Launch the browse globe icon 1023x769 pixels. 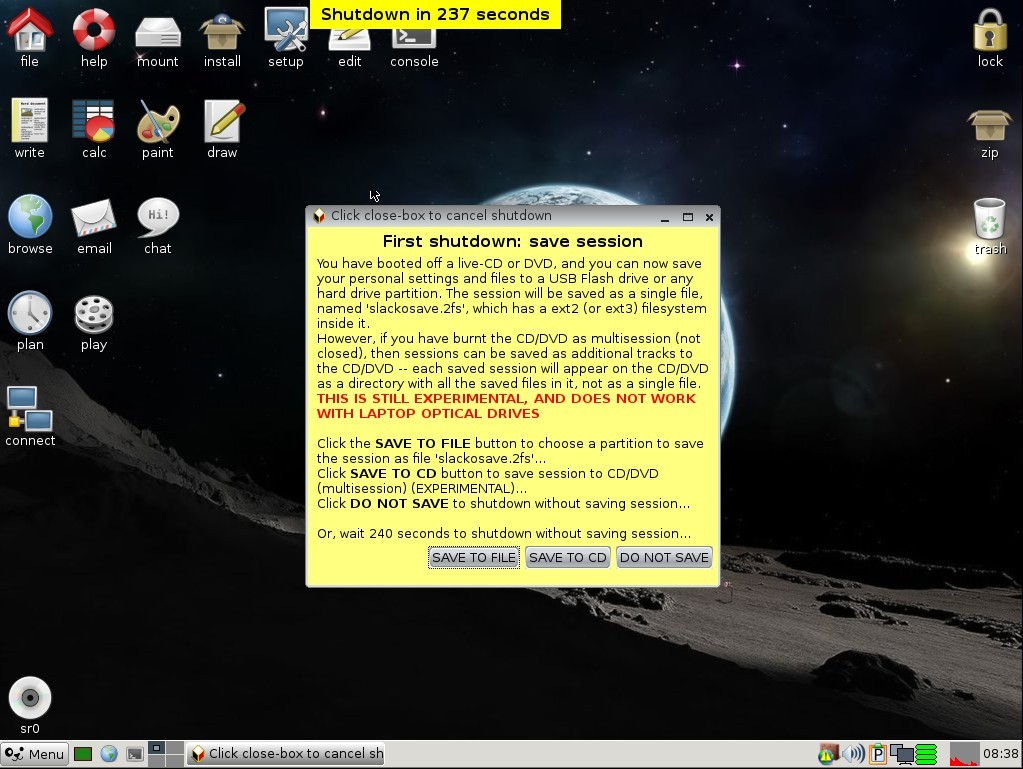pyautogui.click(x=30, y=216)
